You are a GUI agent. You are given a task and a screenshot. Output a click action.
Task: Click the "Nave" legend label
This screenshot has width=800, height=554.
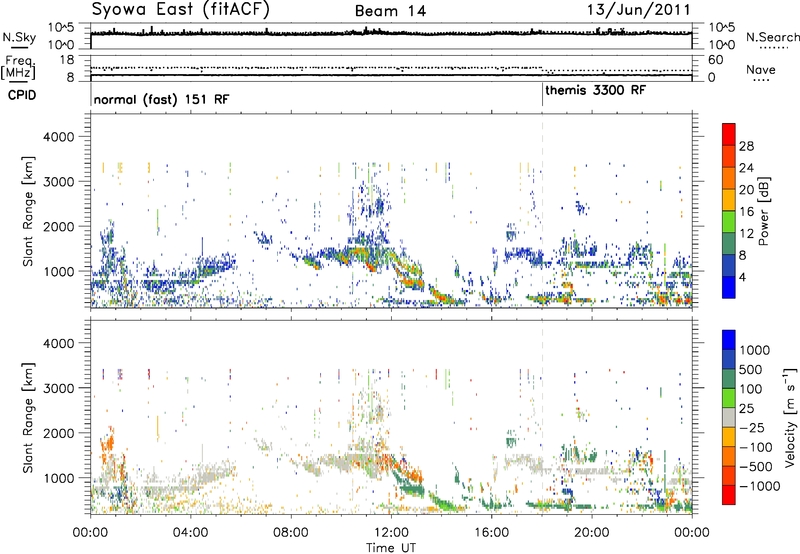(761, 70)
